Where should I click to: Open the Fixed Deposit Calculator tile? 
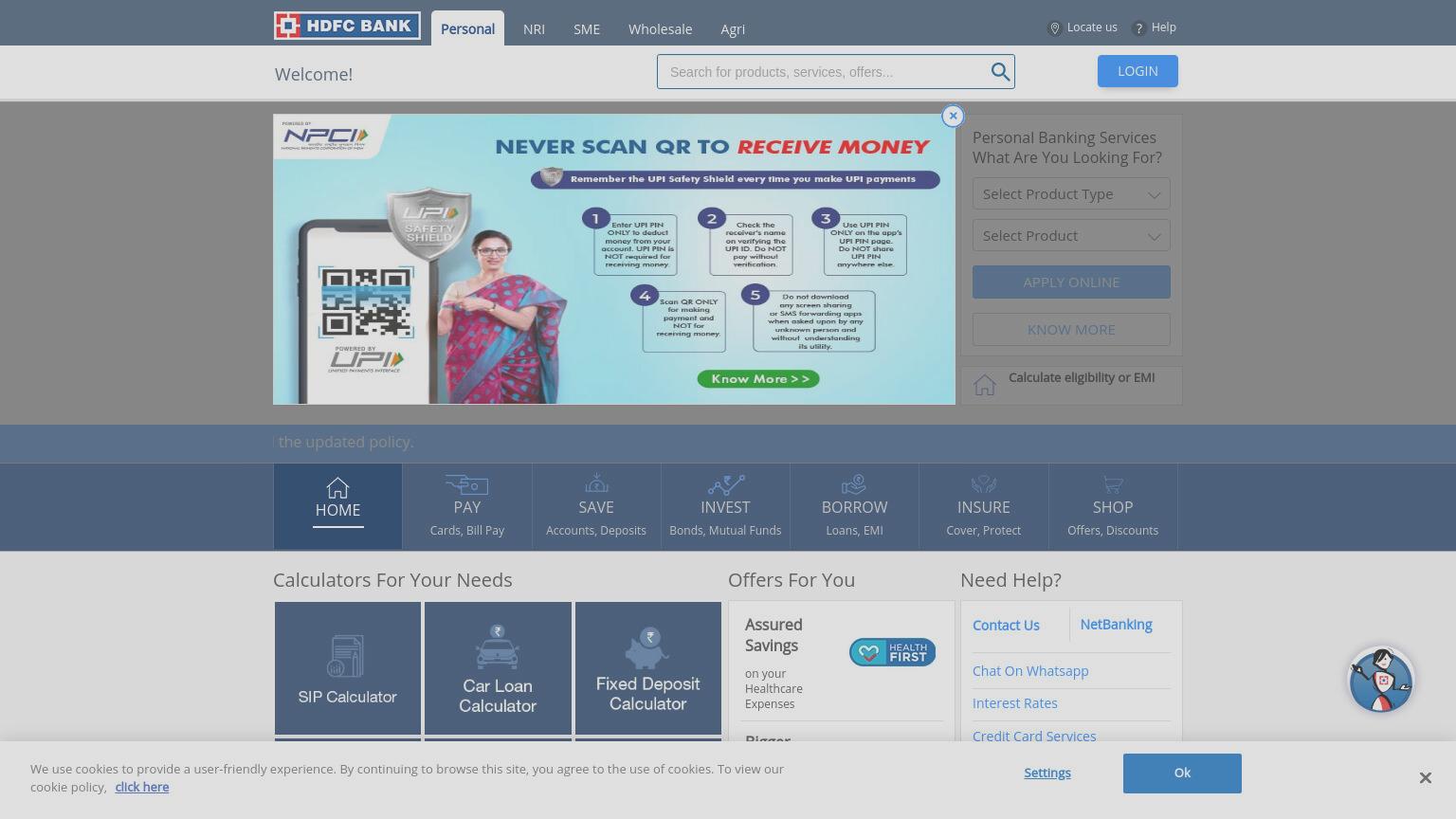pyautogui.click(x=648, y=668)
